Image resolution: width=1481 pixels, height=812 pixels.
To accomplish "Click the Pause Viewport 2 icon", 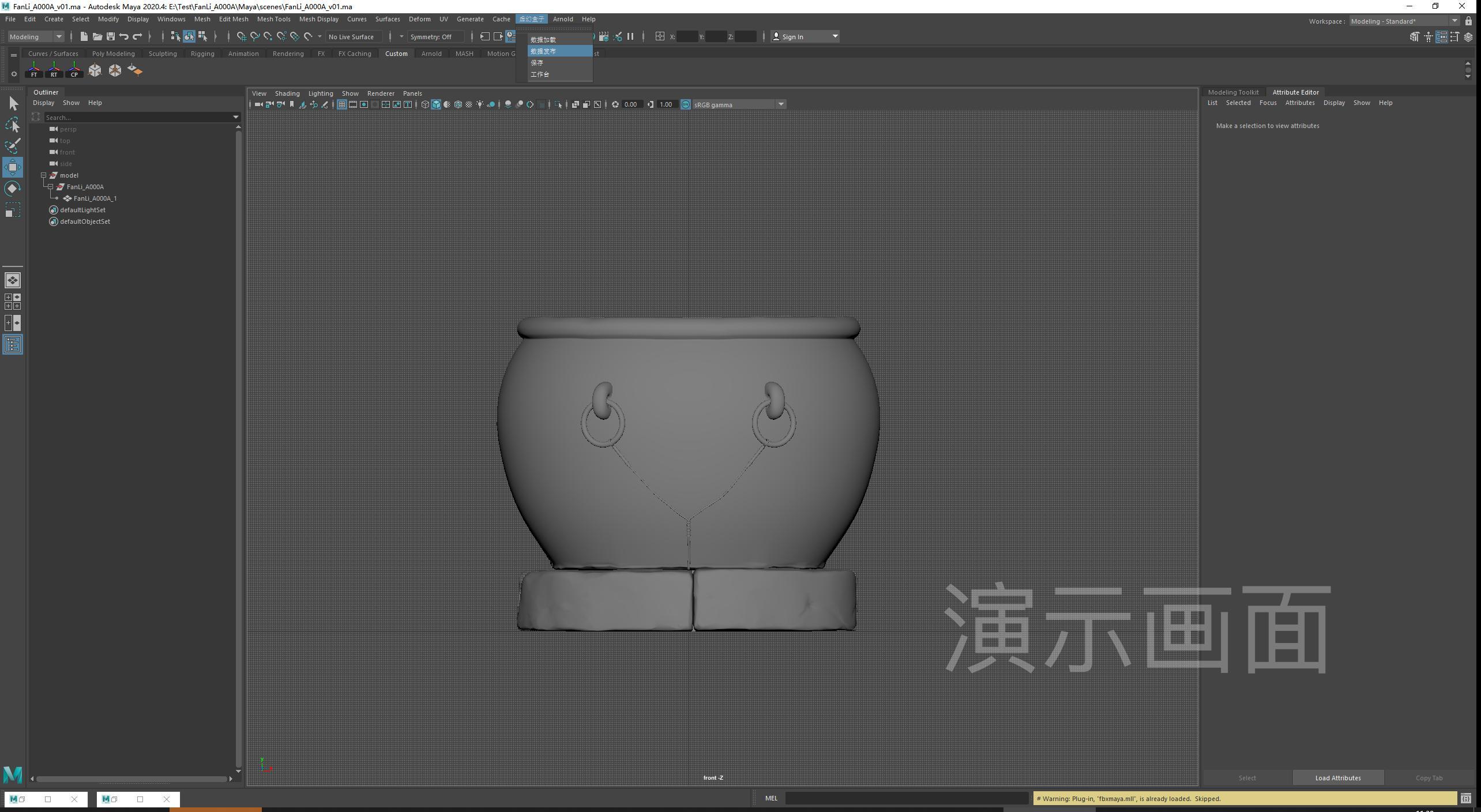I will point(630,36).
